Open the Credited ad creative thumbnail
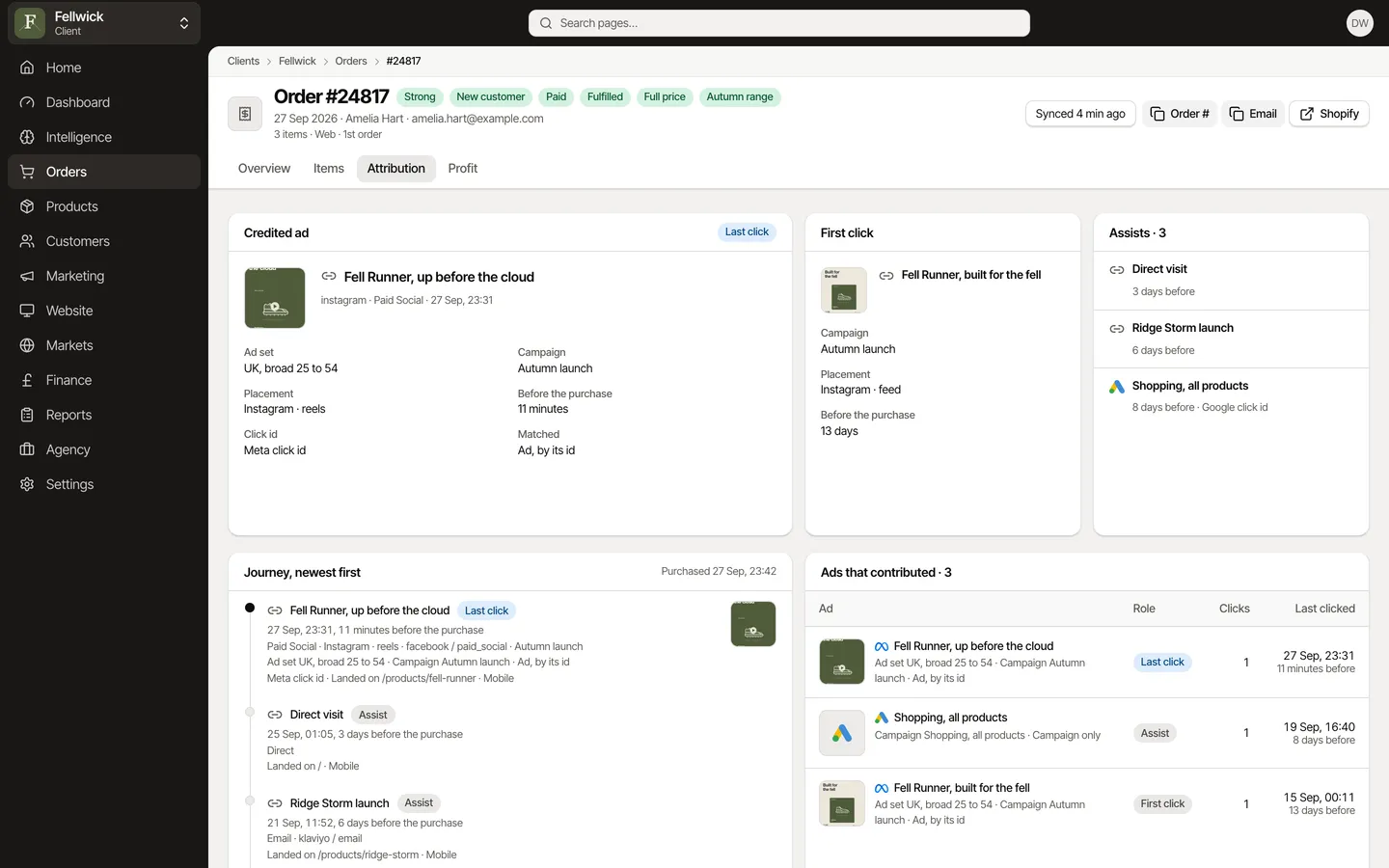The width and height of the screenshot is (1389, 868). [275, 298]
